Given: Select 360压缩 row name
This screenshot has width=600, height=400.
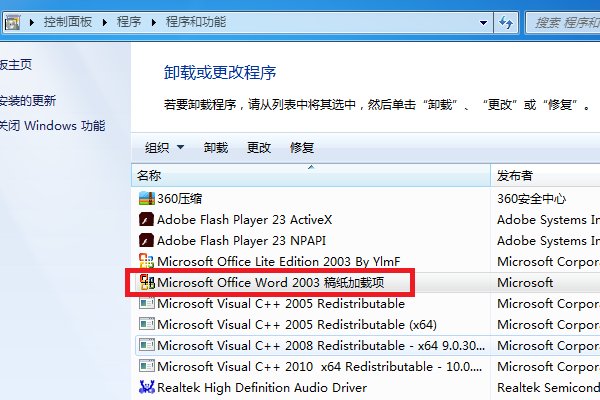Looking at the screenshot, I should pyautogui.click(x=179, y=199).
